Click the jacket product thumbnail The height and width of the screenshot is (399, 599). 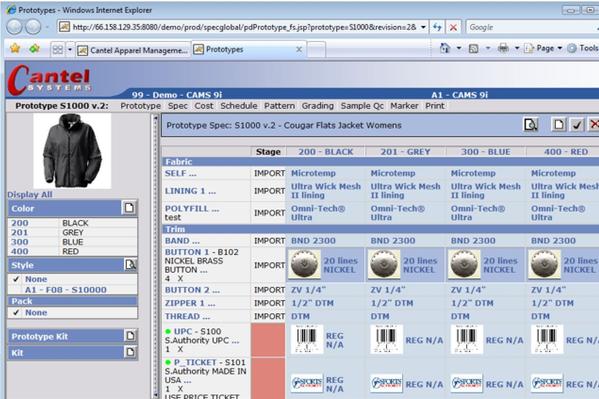pos(72,151)
